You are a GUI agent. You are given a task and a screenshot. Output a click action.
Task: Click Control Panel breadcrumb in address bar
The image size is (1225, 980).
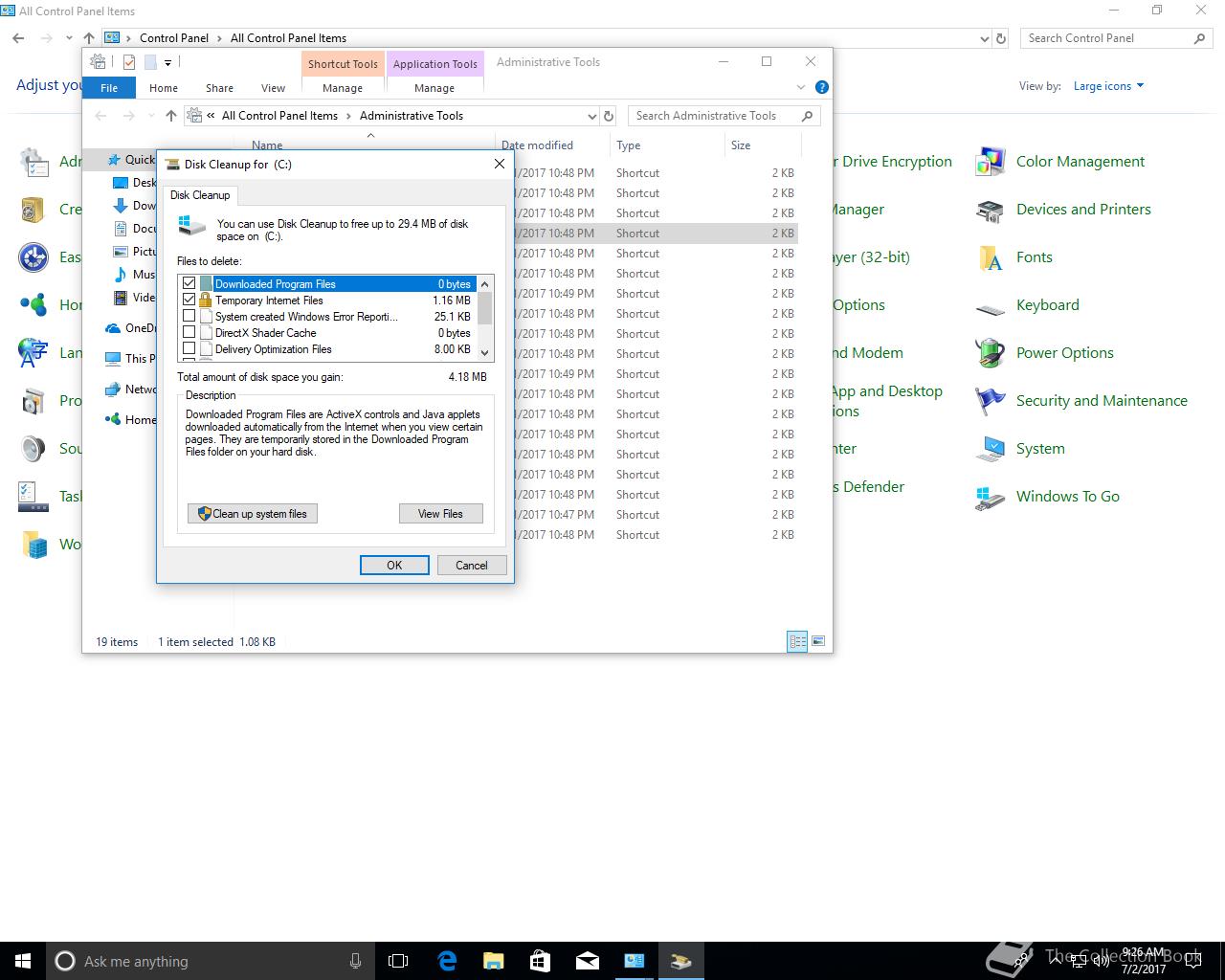coord(173,38)
